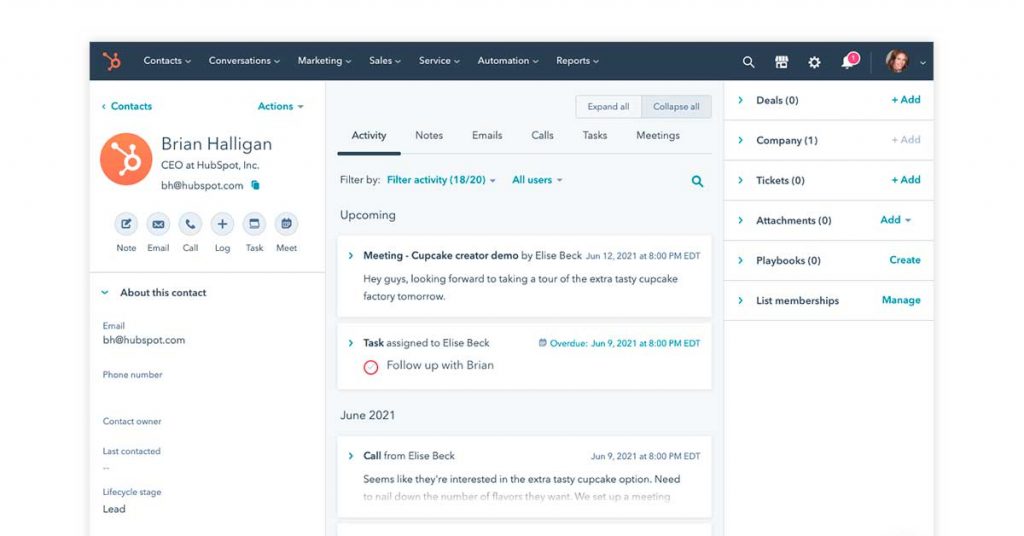View notifications via the bell icon
The width and height of the screenshot is (1024, 536).
coord(848,62)
